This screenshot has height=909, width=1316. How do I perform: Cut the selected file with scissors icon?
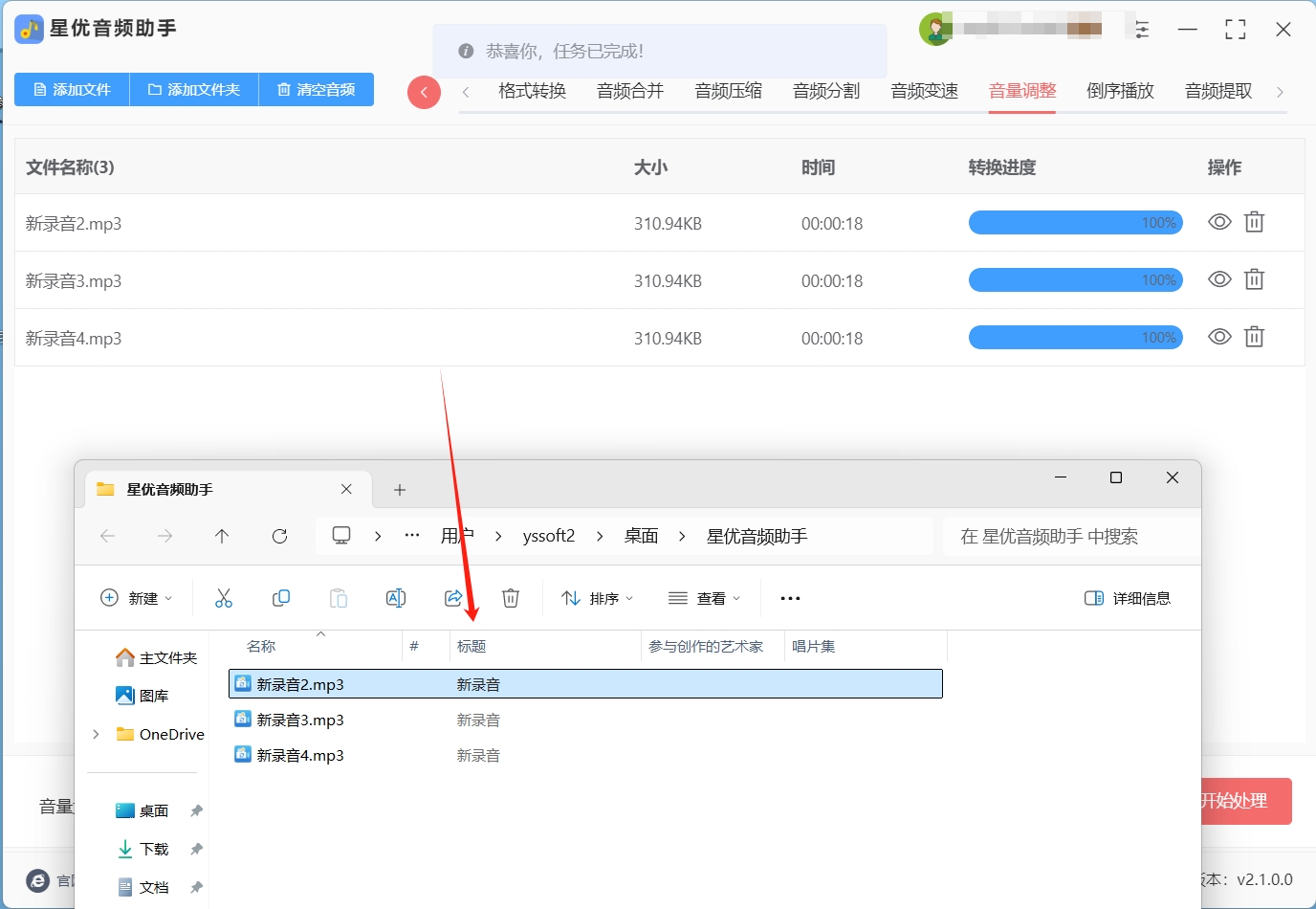pos(224,598)
